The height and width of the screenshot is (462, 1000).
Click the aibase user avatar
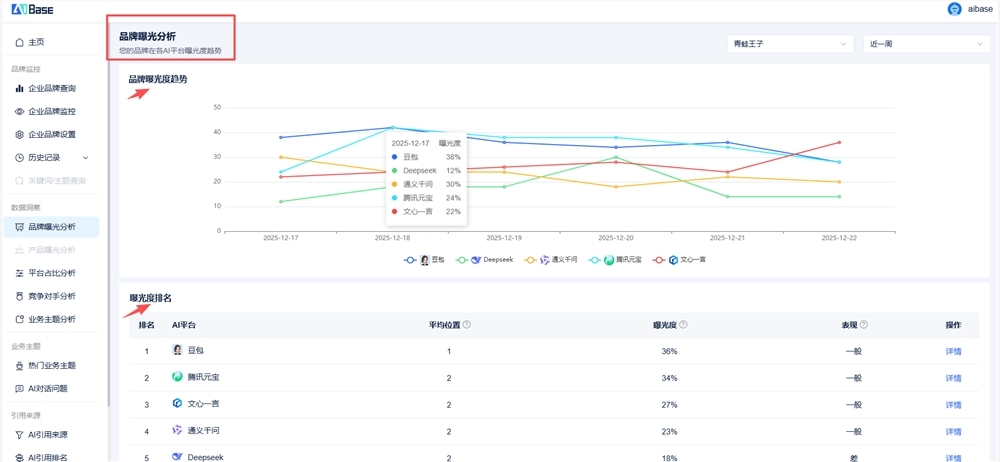tap(954, 10)
